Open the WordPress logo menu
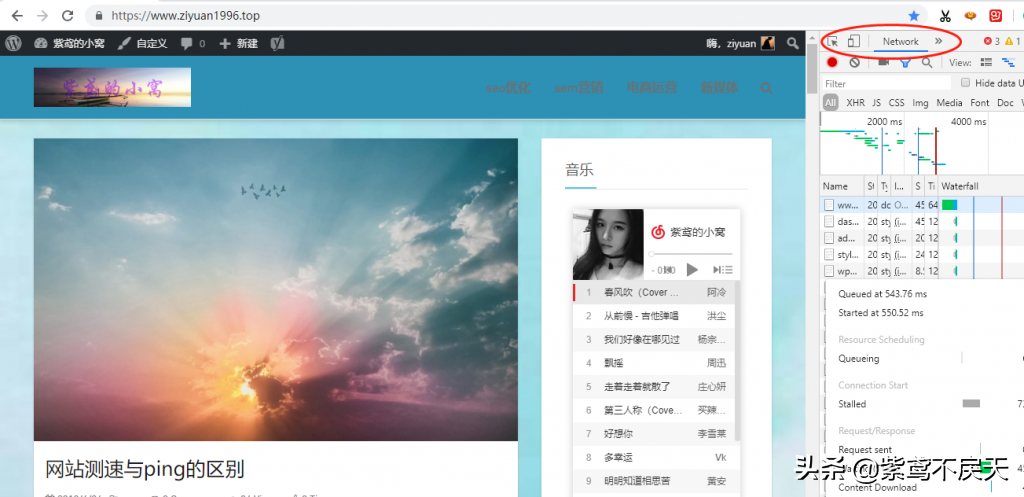Screen dimensions: 1024x497 click(x=14, y=43)
